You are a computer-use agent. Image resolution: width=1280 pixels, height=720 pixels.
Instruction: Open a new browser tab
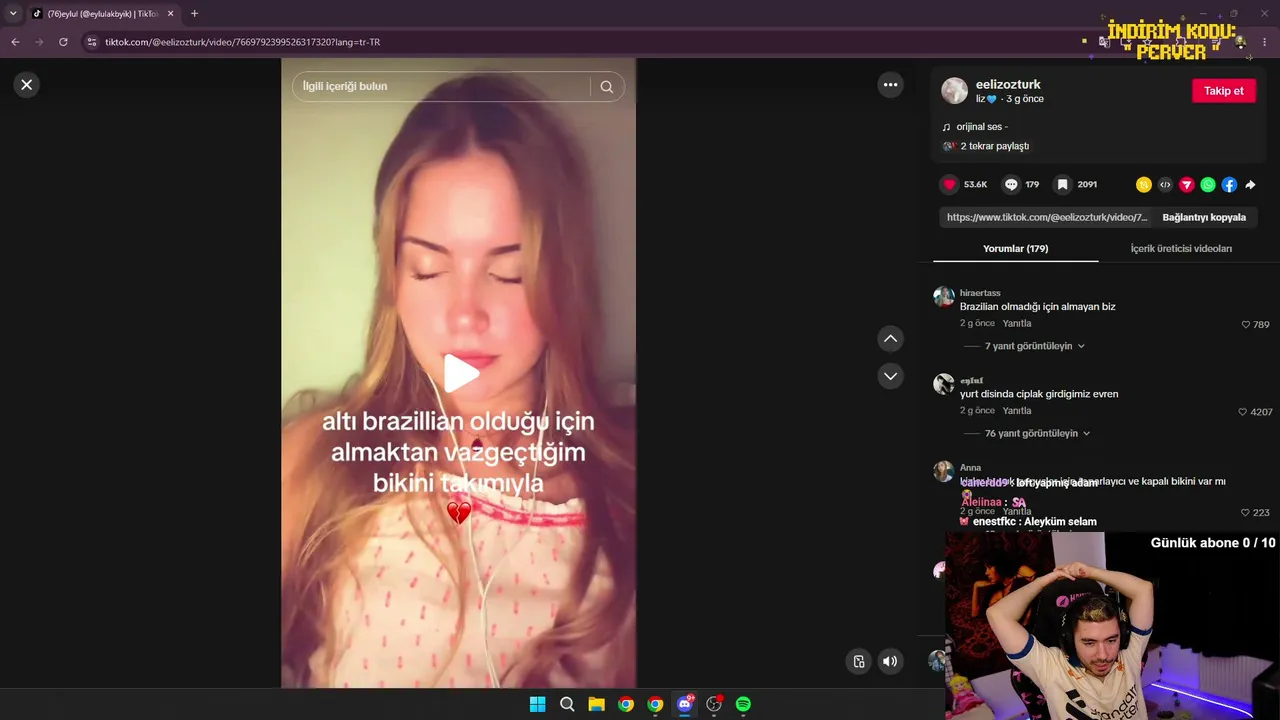pos(194,14)
